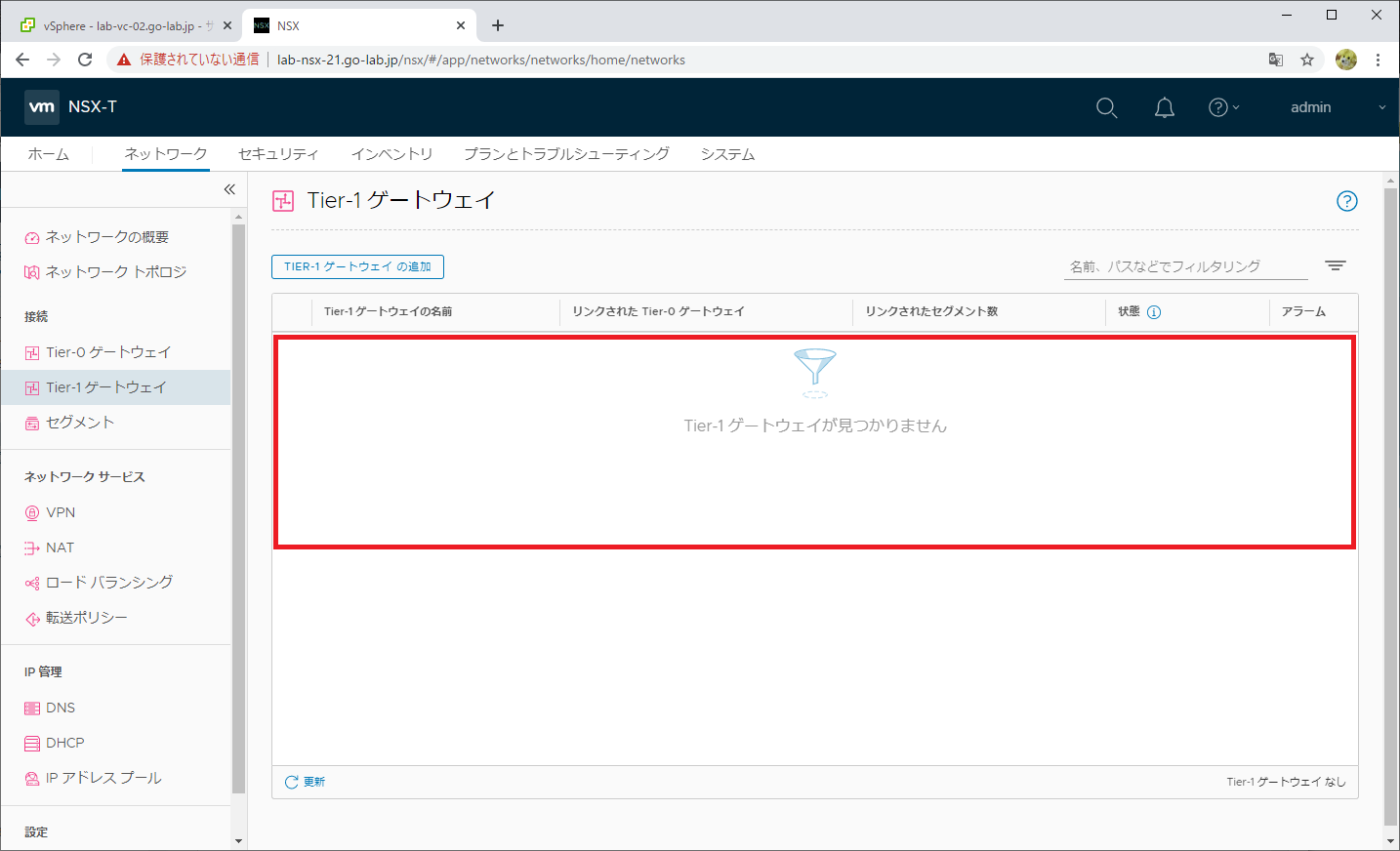The height and width of the screenshot is (851, 1400).
Task: Open the インベントリ tab
Action: pos(391,154)
